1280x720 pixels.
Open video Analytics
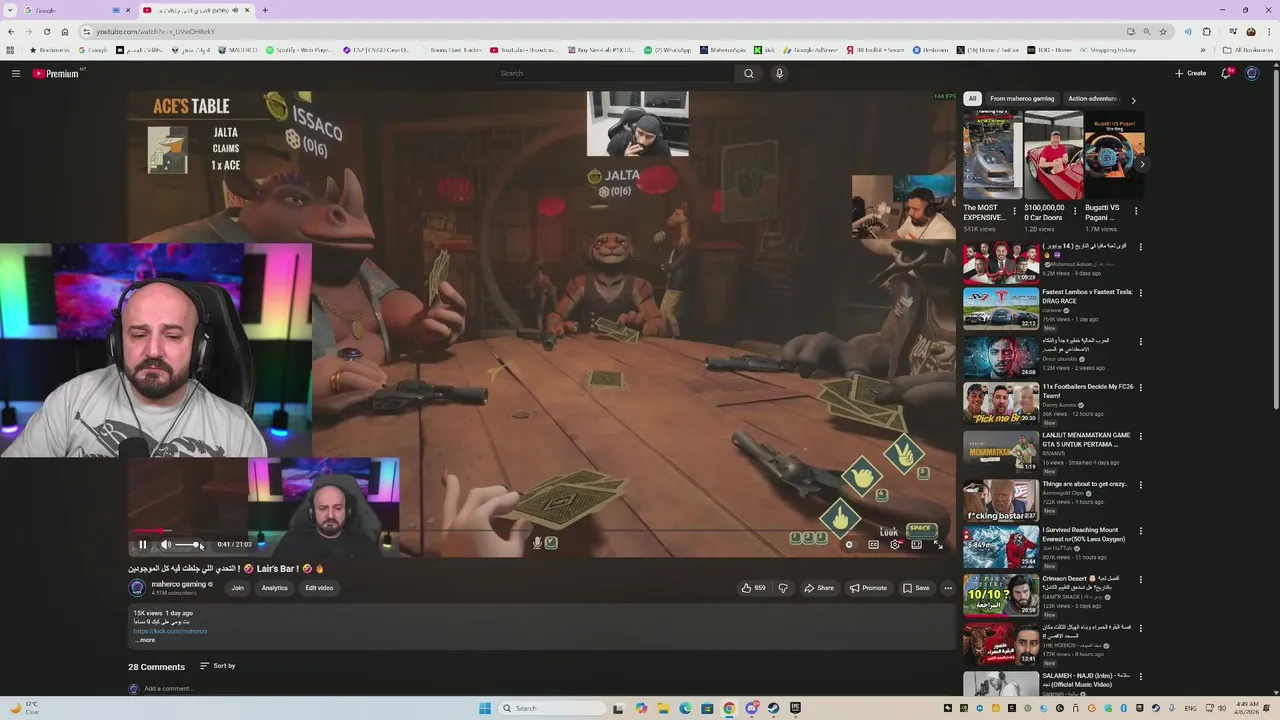(x=274, y=588)
